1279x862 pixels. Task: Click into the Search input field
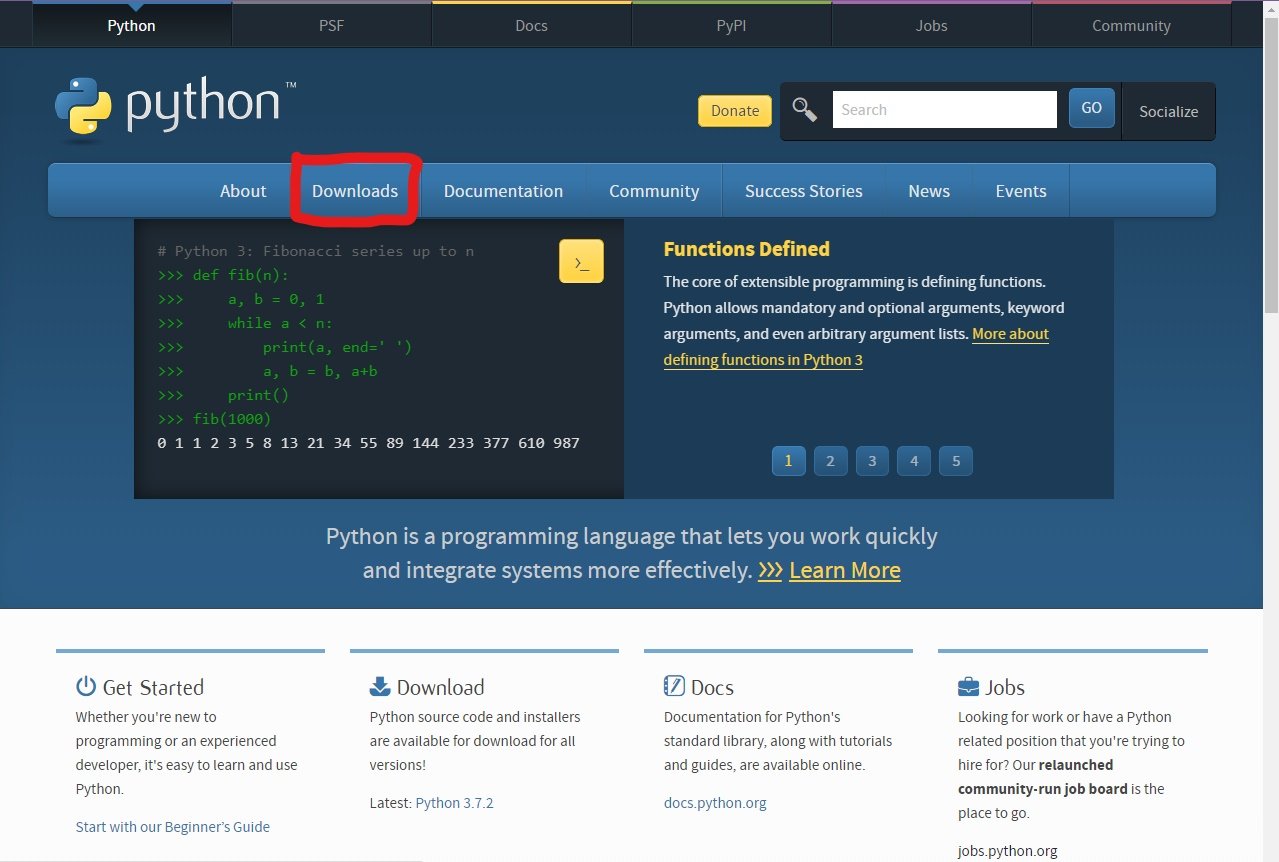pos(944,110)
